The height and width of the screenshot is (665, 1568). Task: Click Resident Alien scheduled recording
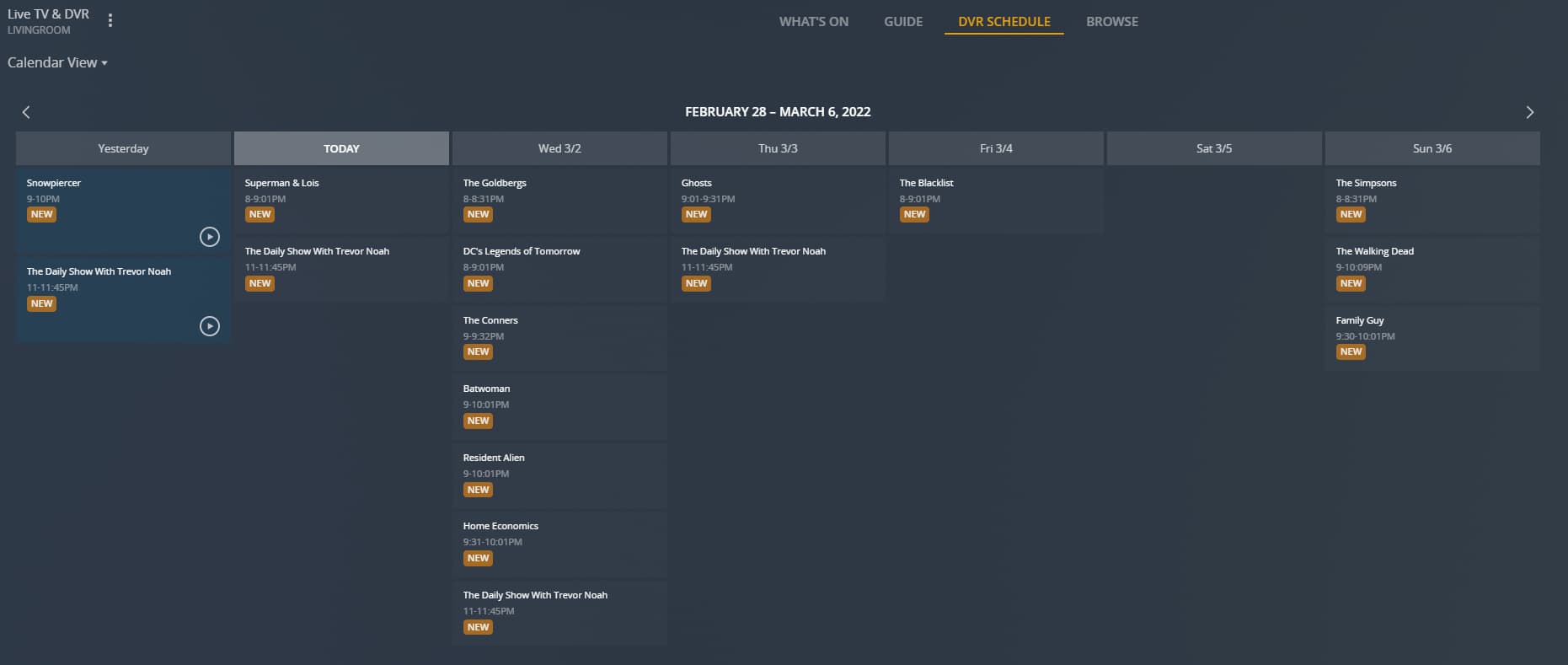559,475
